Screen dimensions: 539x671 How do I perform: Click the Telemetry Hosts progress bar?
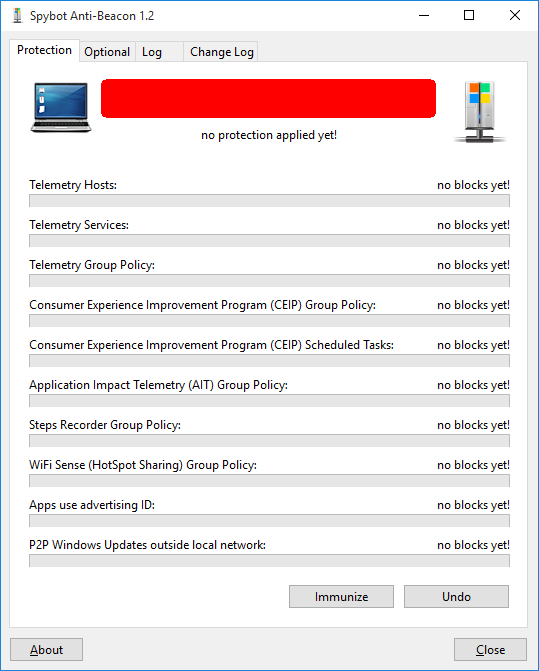270,201
